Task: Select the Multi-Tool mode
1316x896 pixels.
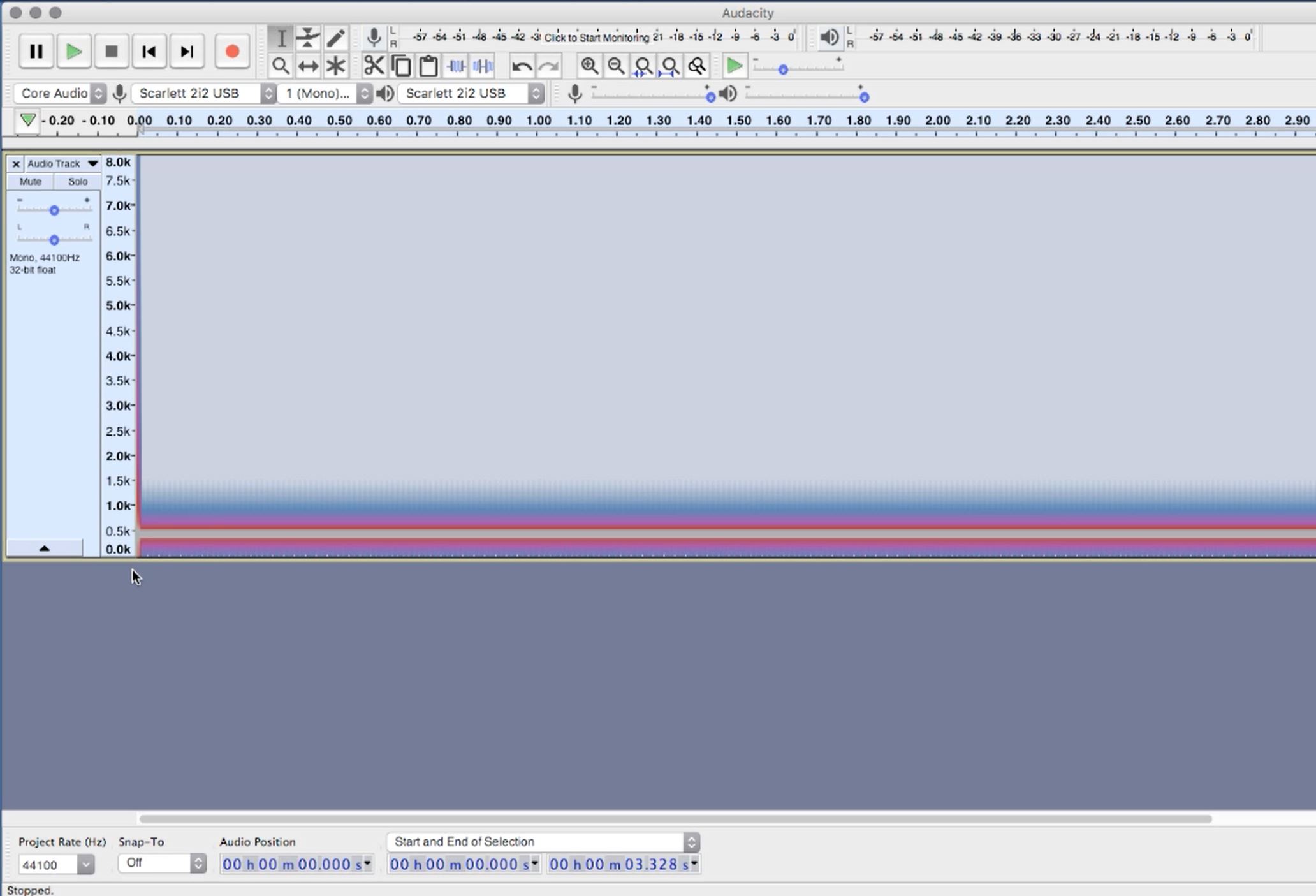Action: coord(336,66)
